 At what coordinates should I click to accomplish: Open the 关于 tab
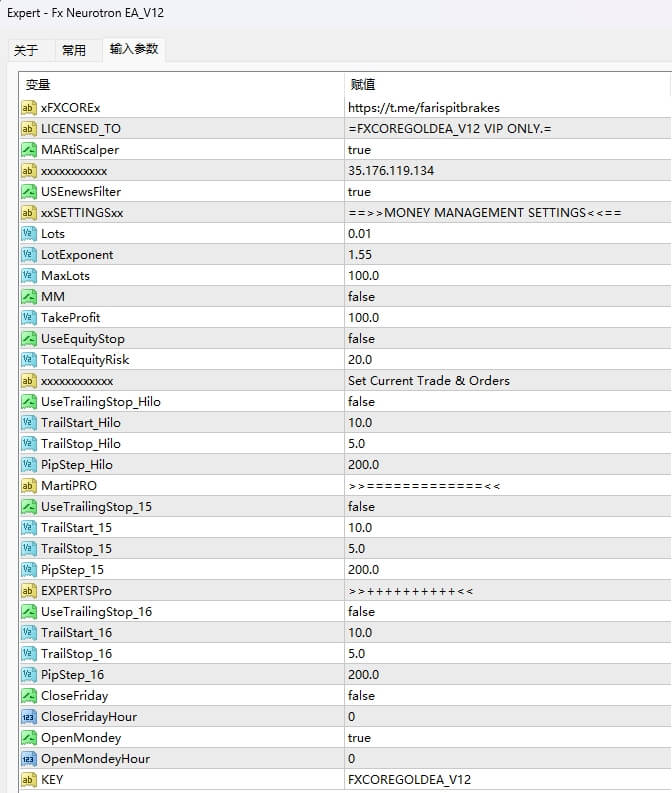click(x=26, y=50)
